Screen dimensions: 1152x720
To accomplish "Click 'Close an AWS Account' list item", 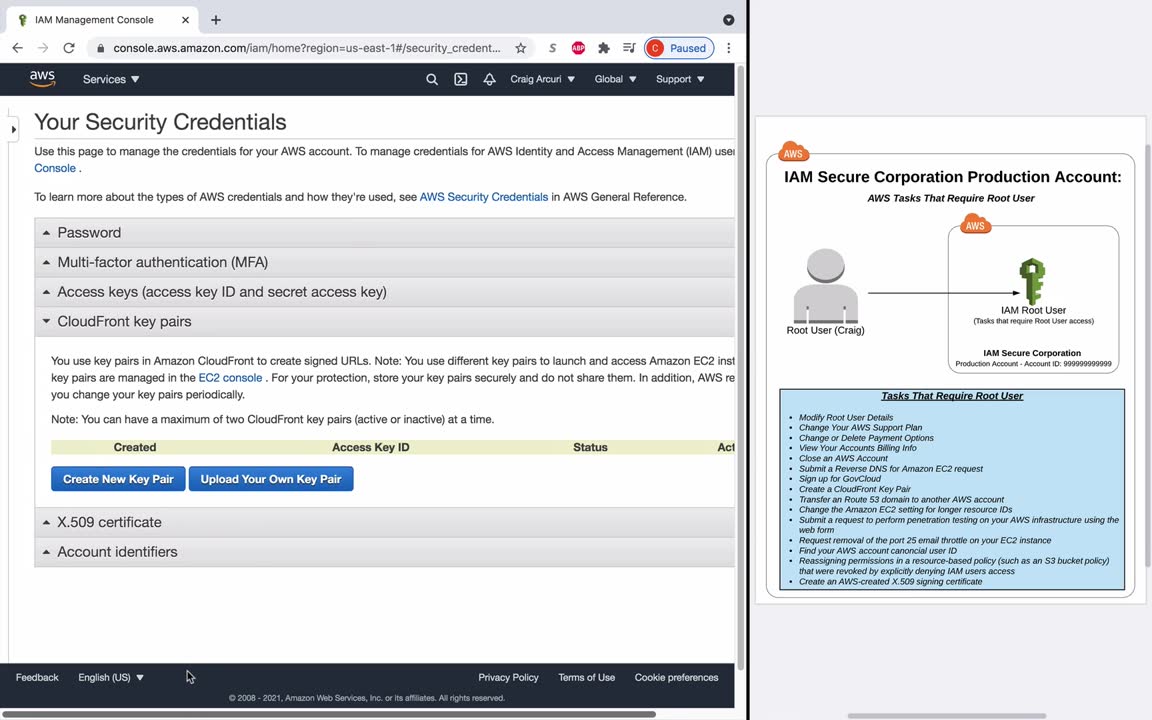I will (843, 458).
